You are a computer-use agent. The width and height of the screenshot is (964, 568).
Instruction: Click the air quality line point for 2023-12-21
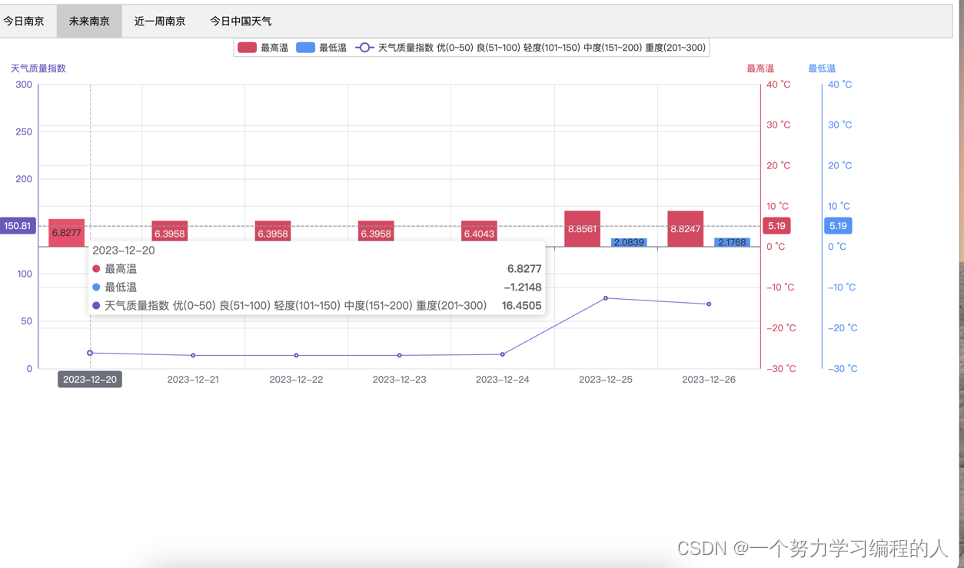(x=193, y=355)
